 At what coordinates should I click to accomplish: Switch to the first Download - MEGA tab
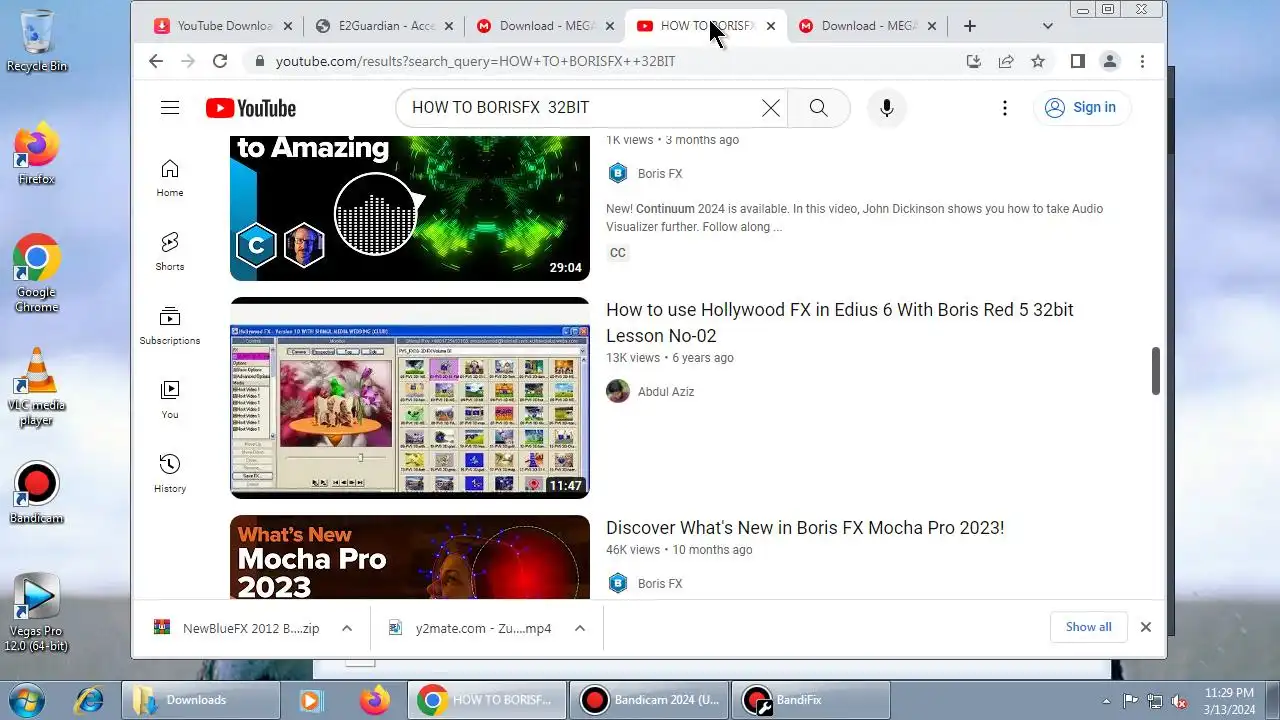[544, 26]
